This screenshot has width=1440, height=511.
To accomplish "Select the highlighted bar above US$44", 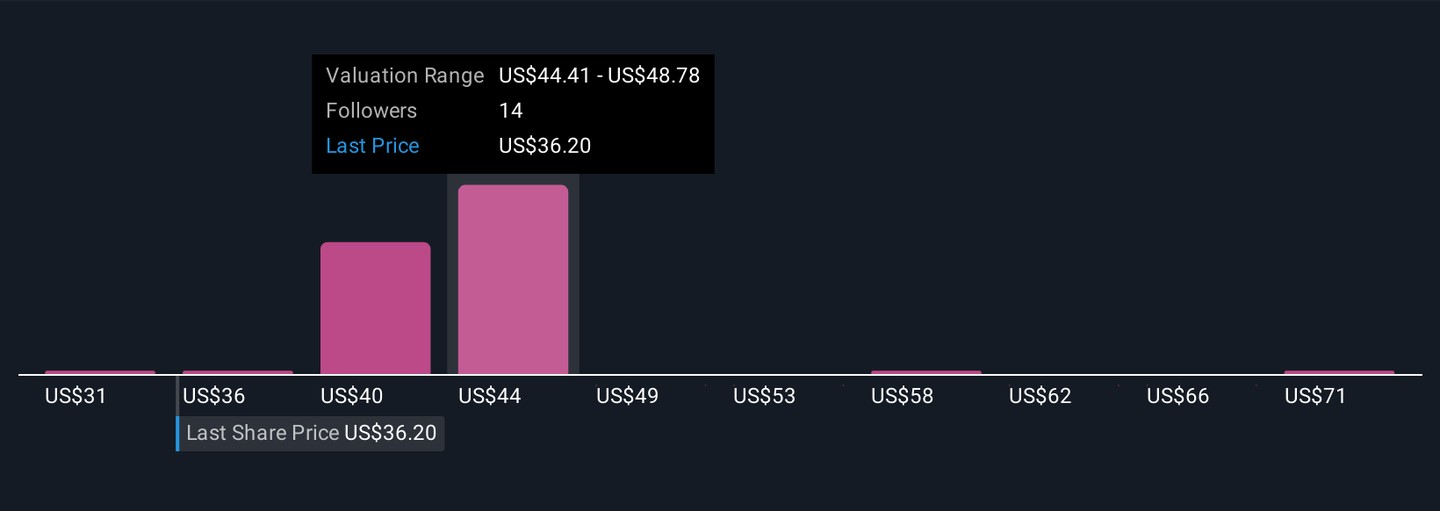I will (x=513, y=280).
